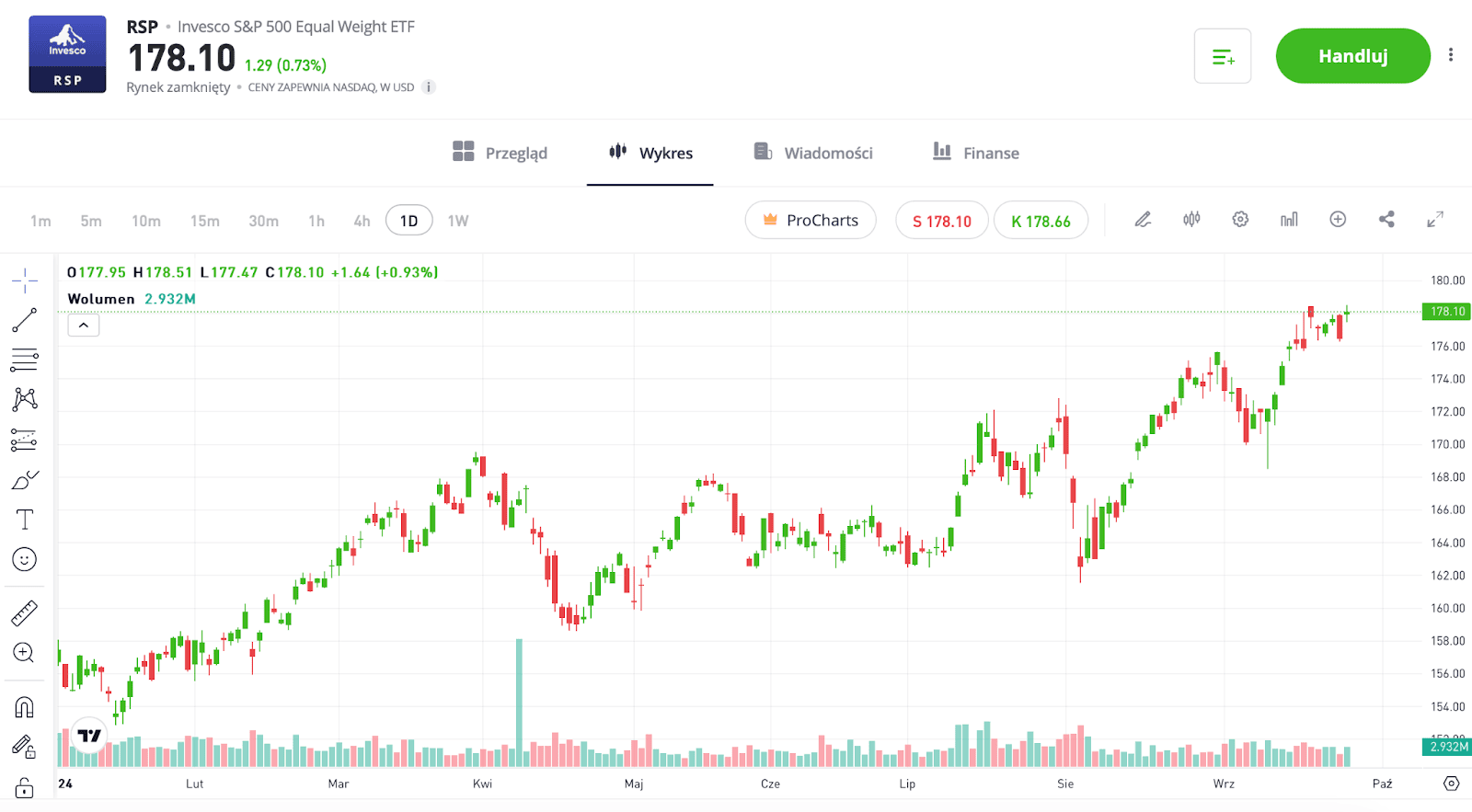Open the horizontal lines drawing tool
This screenshot has width=1472, height=812.
25,360
